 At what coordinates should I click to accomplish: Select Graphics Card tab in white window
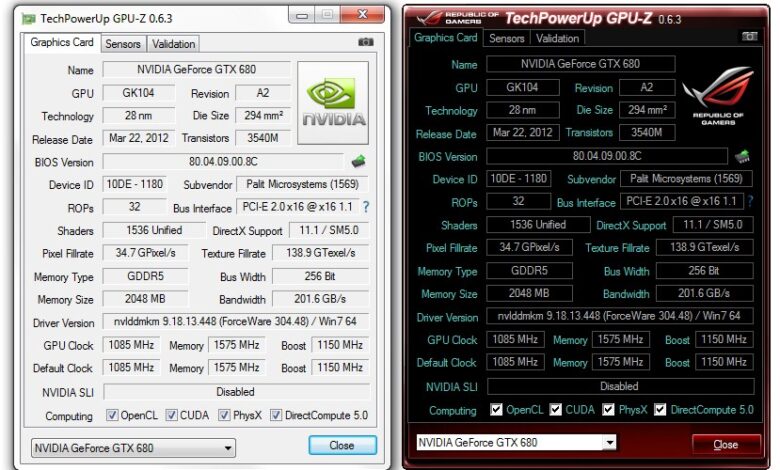tap(62, 43)
